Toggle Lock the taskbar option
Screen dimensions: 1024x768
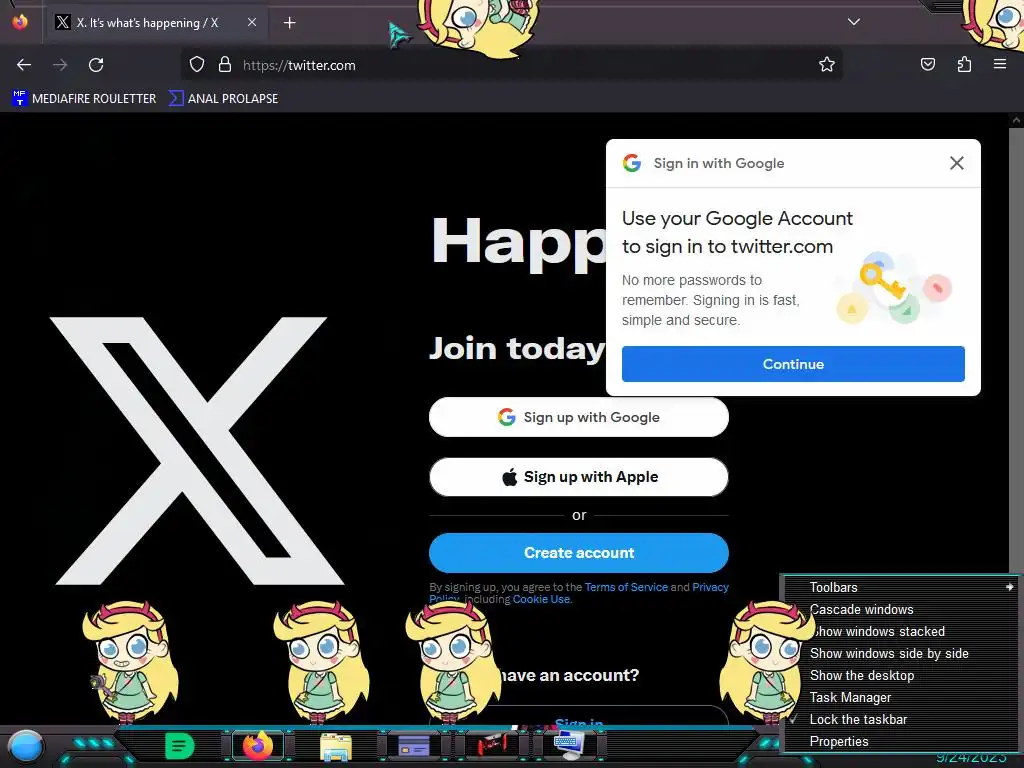[x=901, y=719]
